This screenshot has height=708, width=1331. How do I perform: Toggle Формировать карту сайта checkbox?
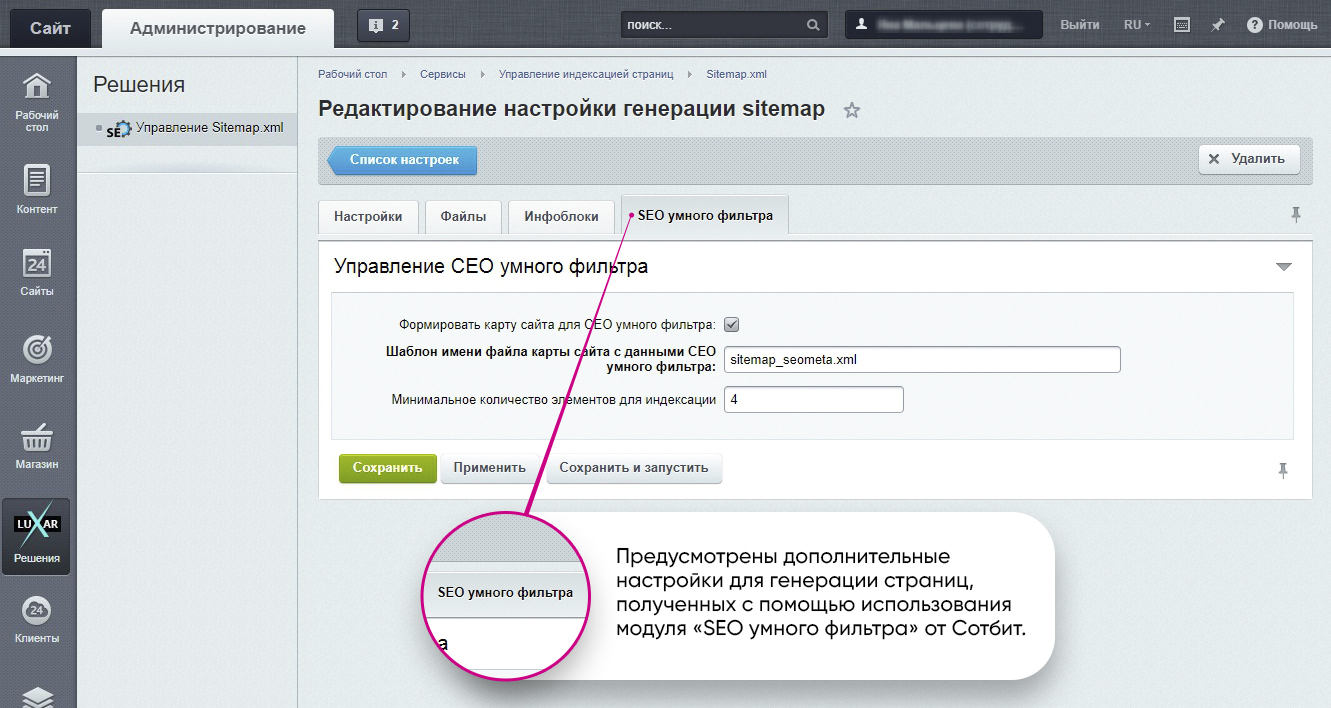[x=731, y=324]
